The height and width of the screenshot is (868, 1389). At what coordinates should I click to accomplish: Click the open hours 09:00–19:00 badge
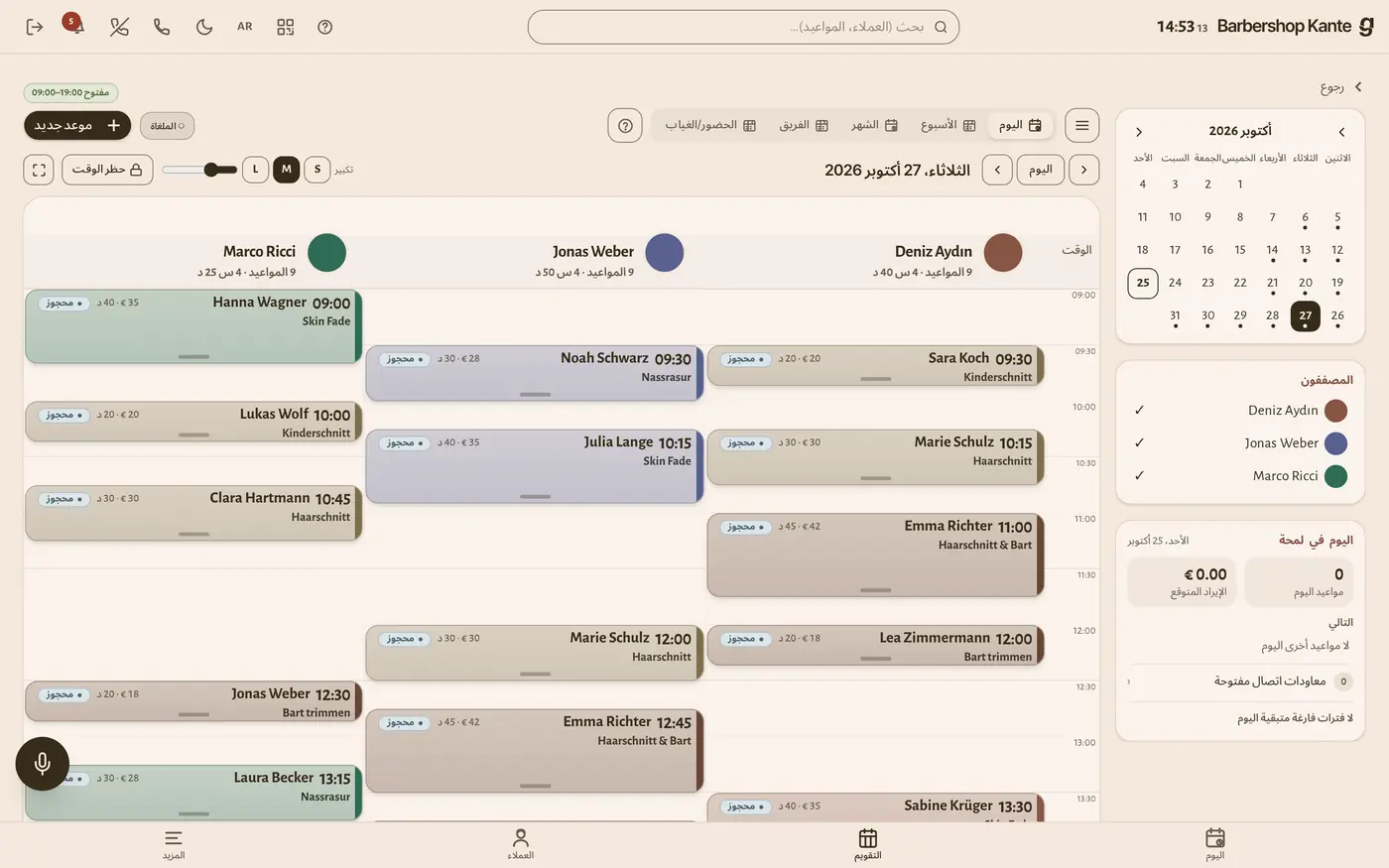[70, 92]
